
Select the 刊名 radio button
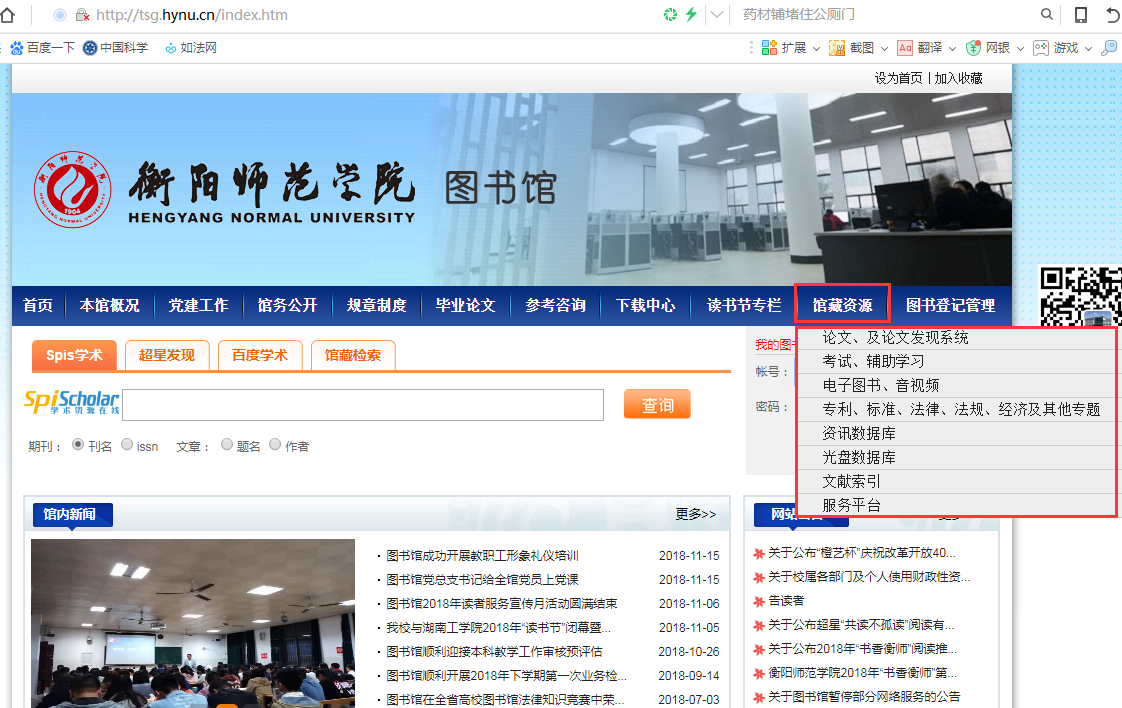(x=78, y=445)
